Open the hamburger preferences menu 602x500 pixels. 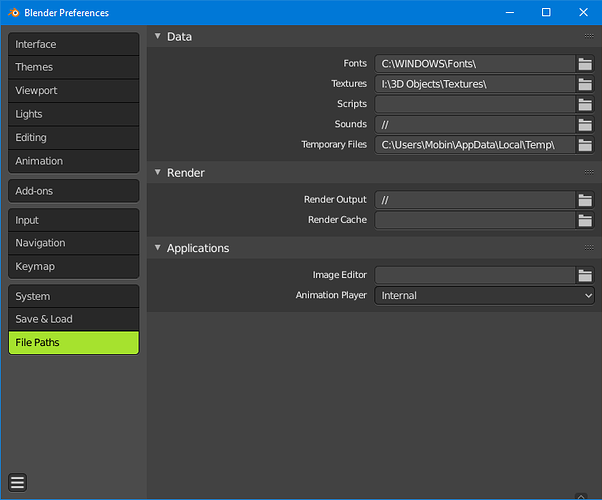click(x=17, y=482)
